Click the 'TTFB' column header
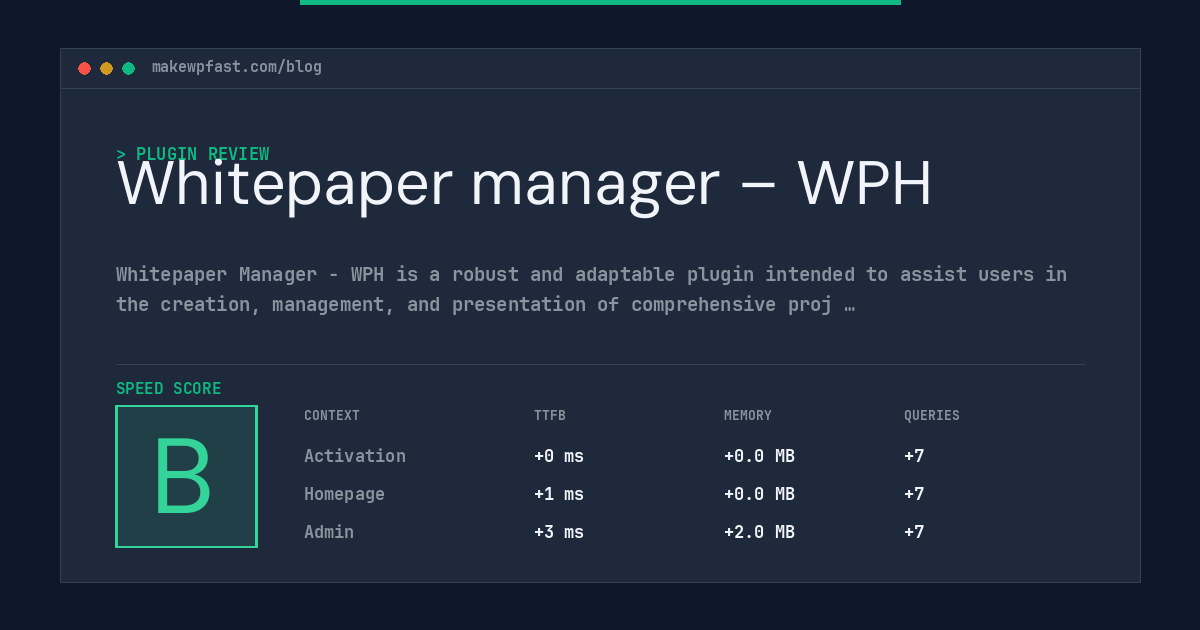This screenshot has height=630, width=1200. coord(550,416)
